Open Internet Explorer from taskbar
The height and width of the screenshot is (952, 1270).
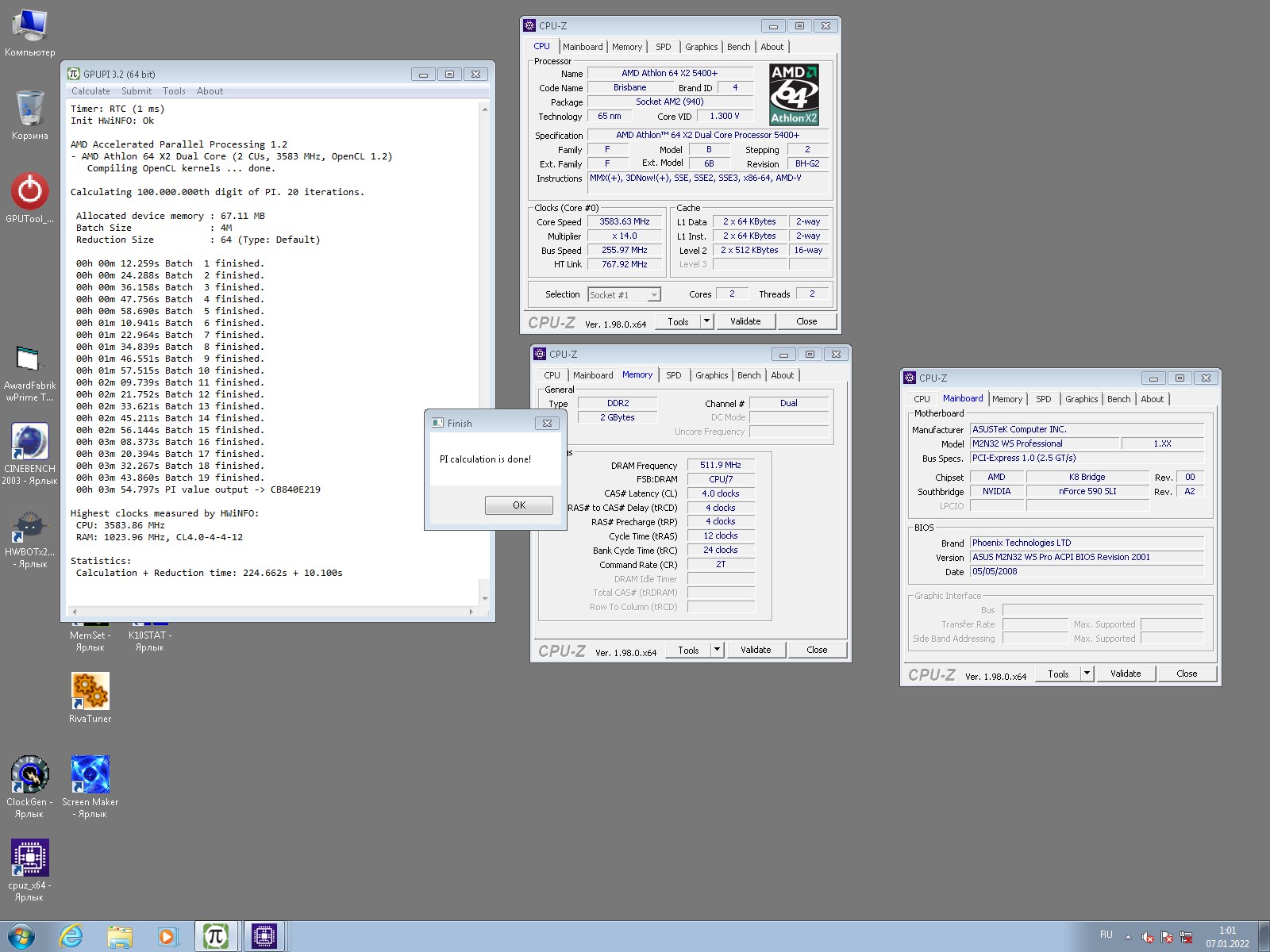pos(71,936)
